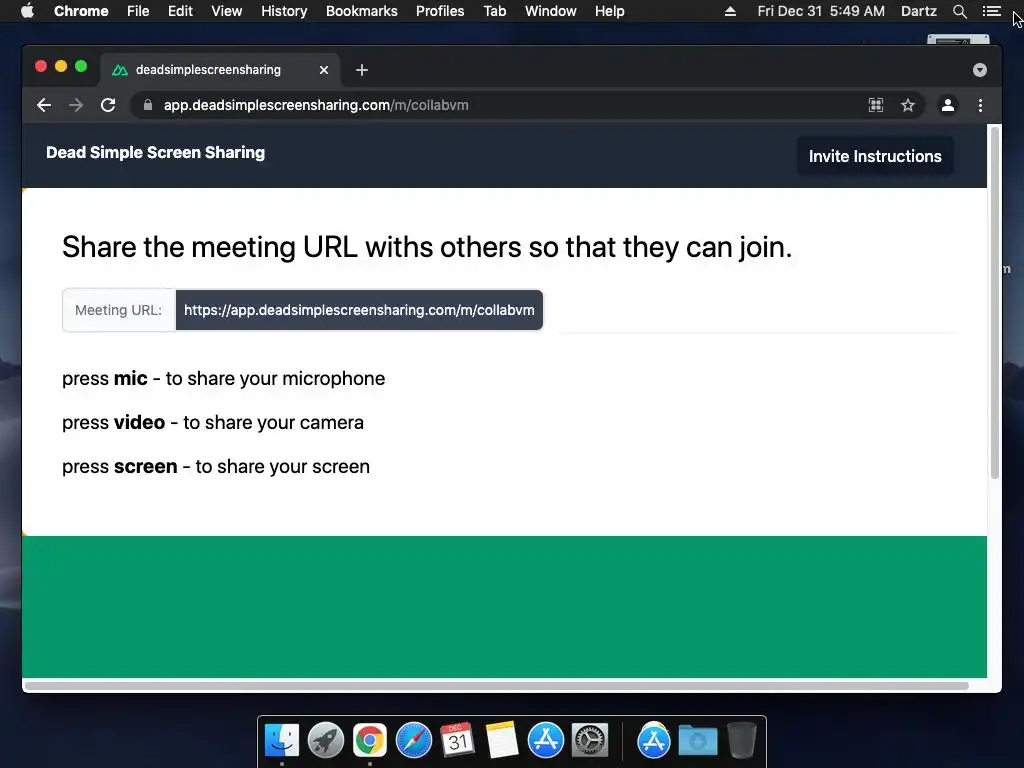Open the App Store icon beside Downloads folder
The image size is (1024, 768).
coord(654,740)
